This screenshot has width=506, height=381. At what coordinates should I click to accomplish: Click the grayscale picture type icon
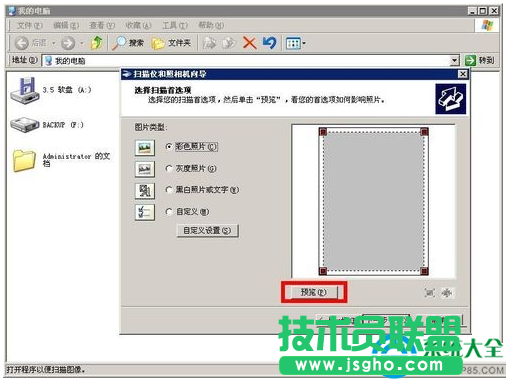pos(145,169)
